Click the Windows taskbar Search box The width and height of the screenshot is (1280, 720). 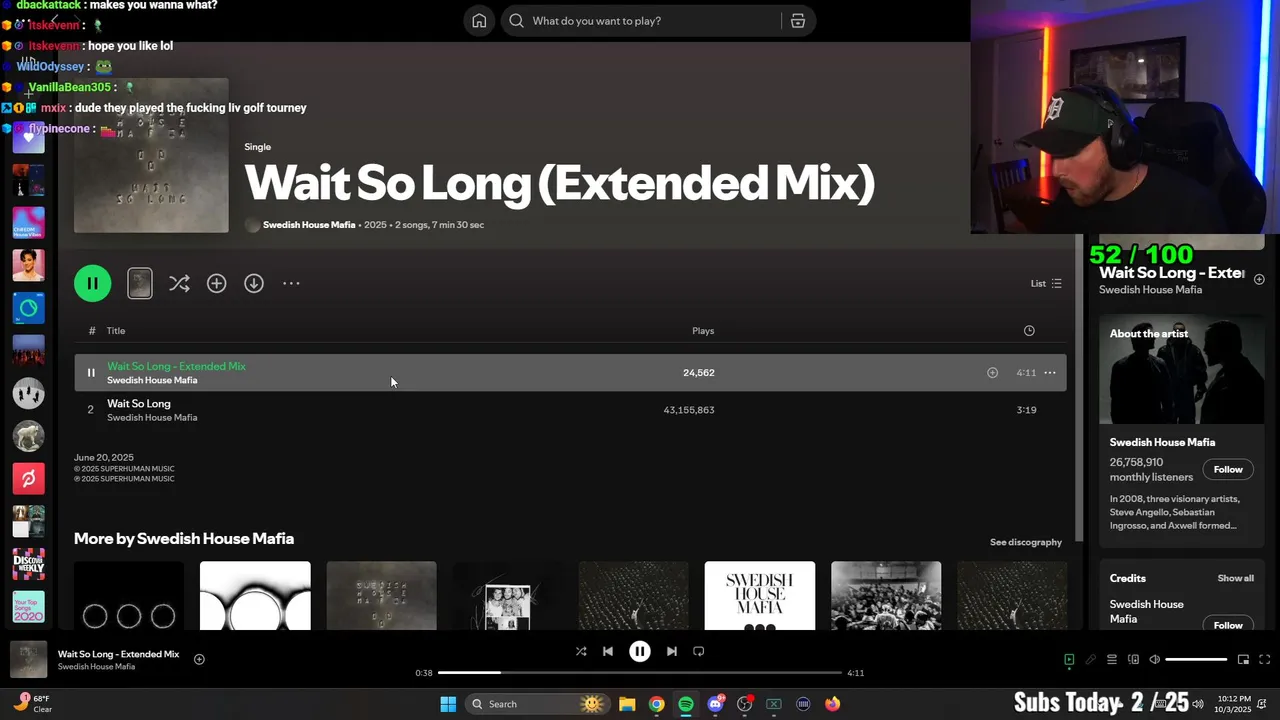[x=538, y=704]
